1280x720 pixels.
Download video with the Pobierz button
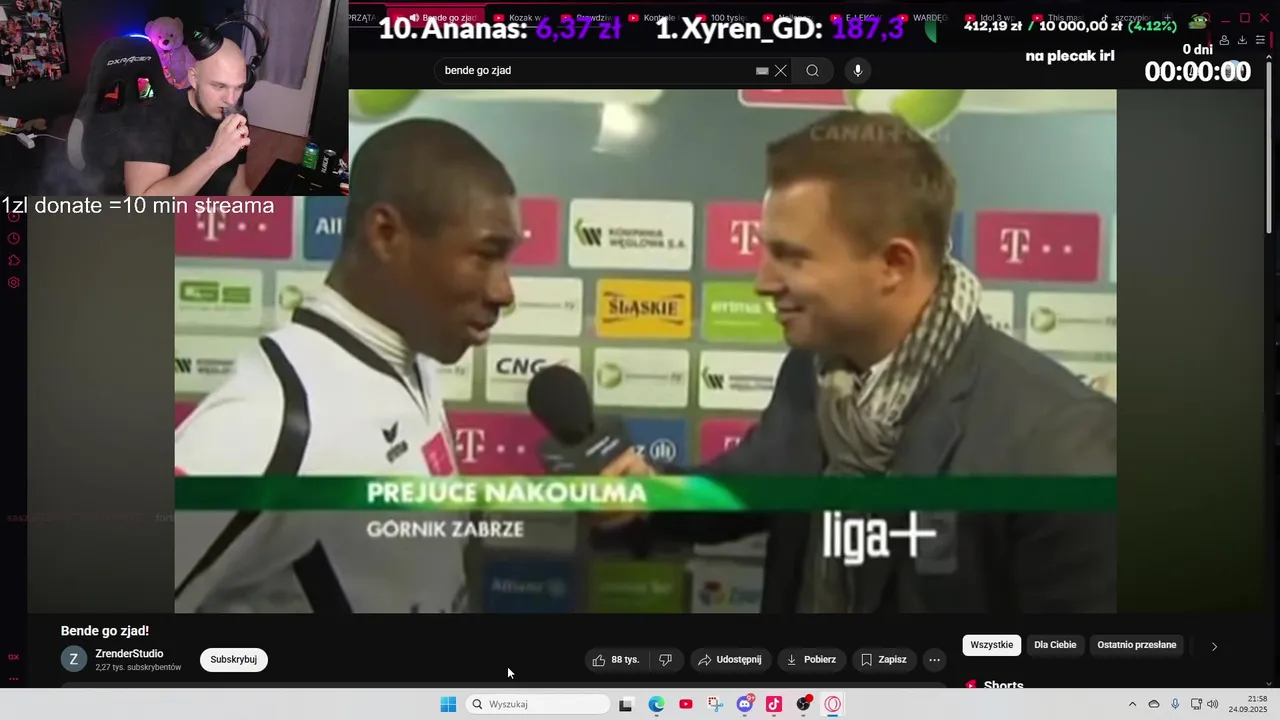click(811, 660)
